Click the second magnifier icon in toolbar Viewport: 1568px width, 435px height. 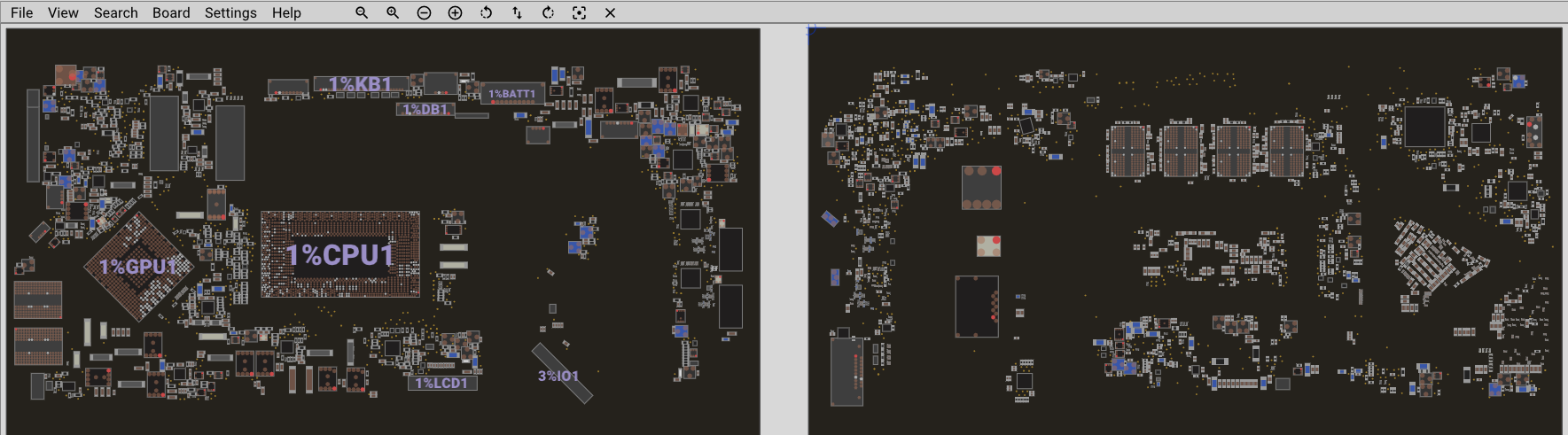tap(393, 12)
